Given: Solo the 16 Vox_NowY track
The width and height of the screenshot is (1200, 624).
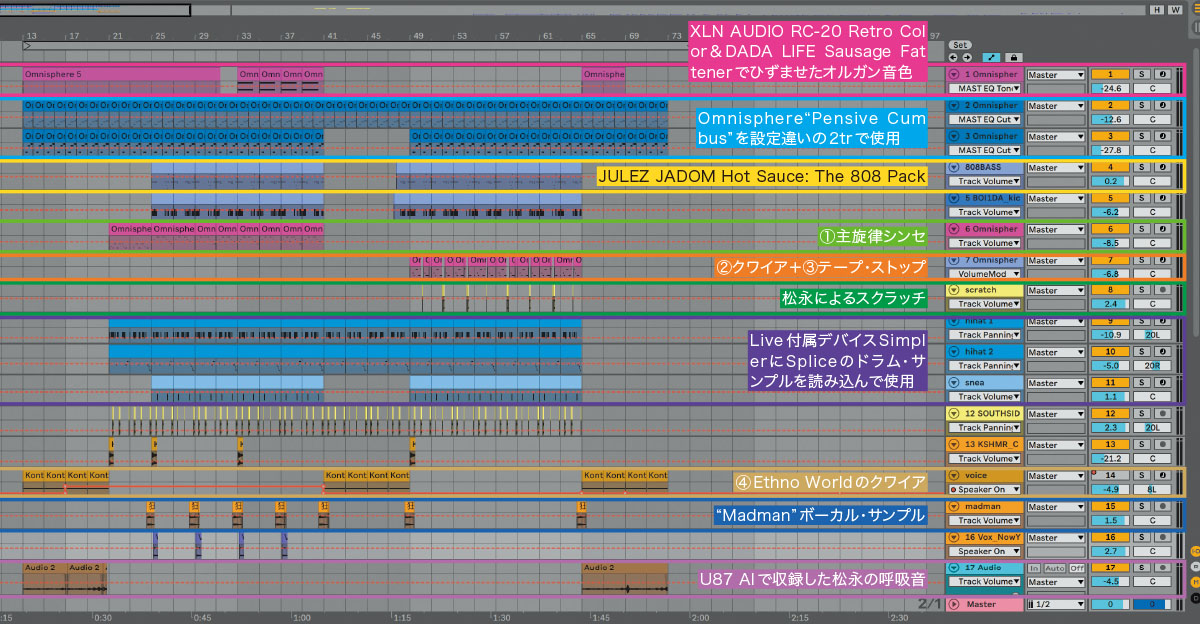Looking at the screenshot, I should click(x=1141, y=537).
